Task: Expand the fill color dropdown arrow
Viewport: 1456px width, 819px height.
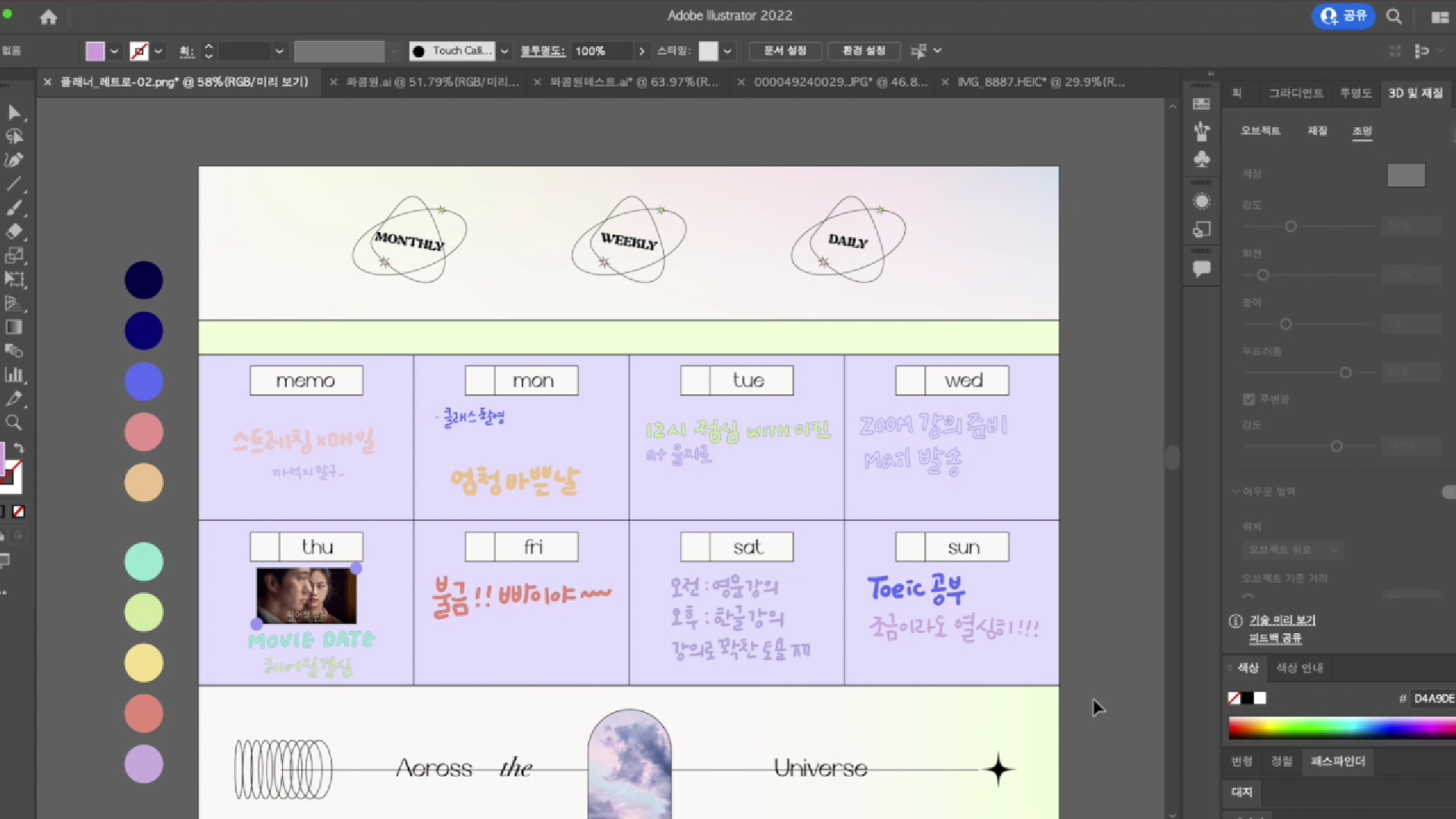Action: click(115, 51)
